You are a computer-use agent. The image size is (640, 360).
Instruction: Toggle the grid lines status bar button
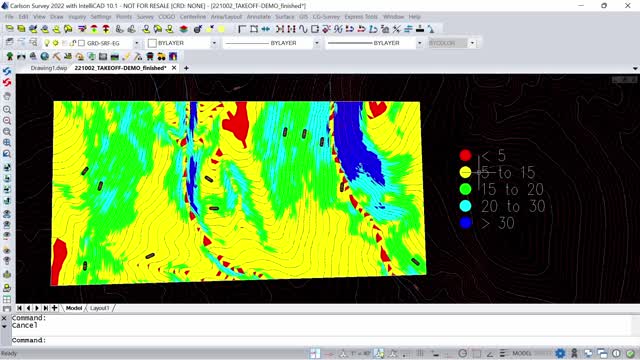click(420, 353)
